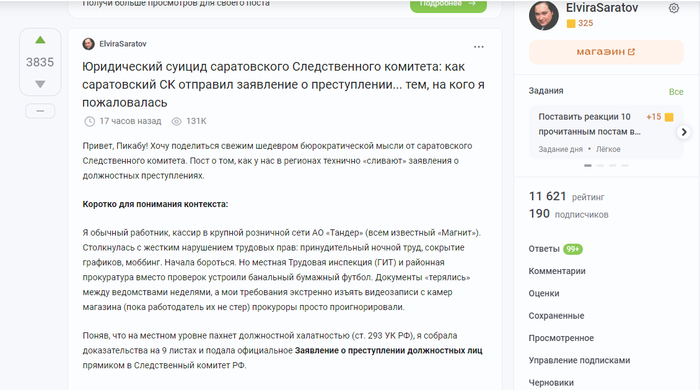Upvote the post with green arrow
The width and height of the screenshot is (700, 390).
tap(40, 40)
